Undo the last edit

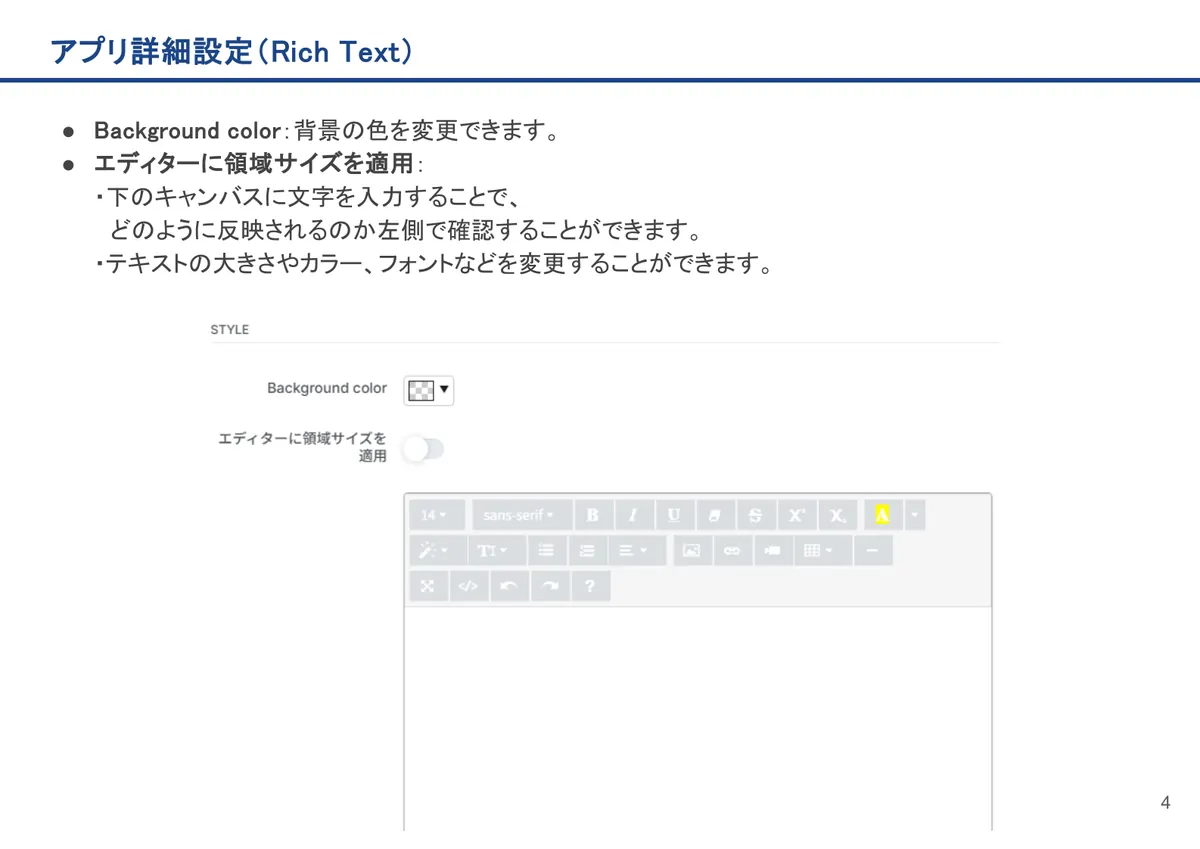[509, 586]
